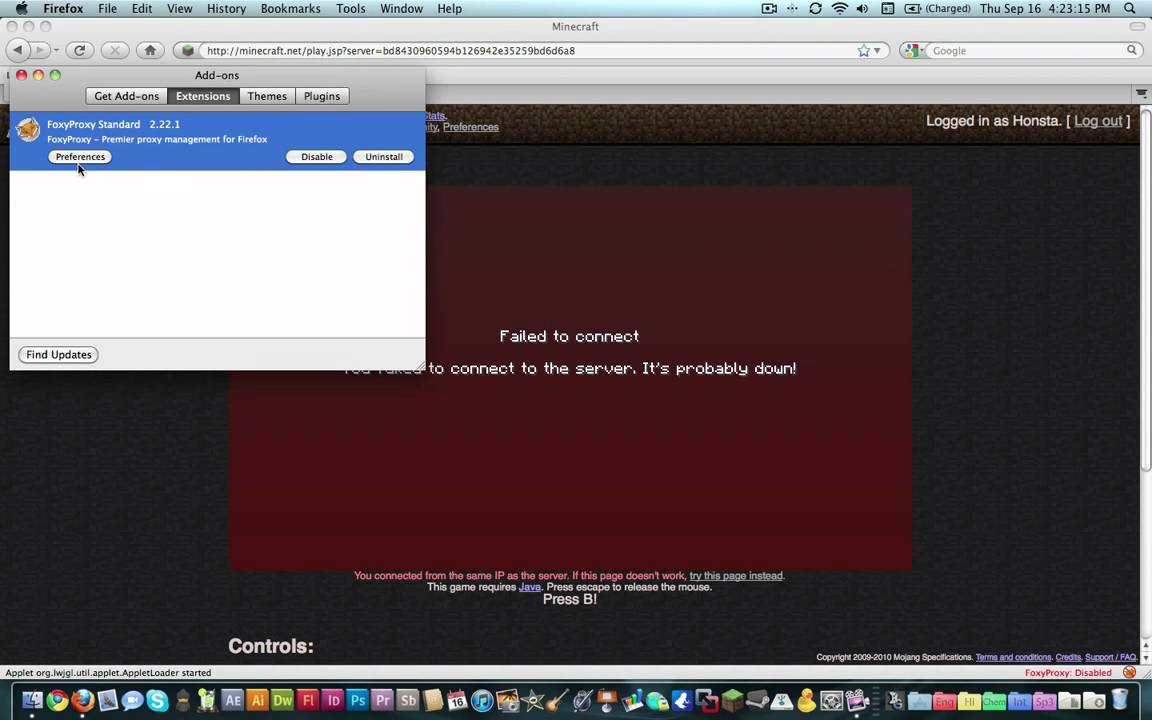Click the Log out link

tap(1098, 121)
